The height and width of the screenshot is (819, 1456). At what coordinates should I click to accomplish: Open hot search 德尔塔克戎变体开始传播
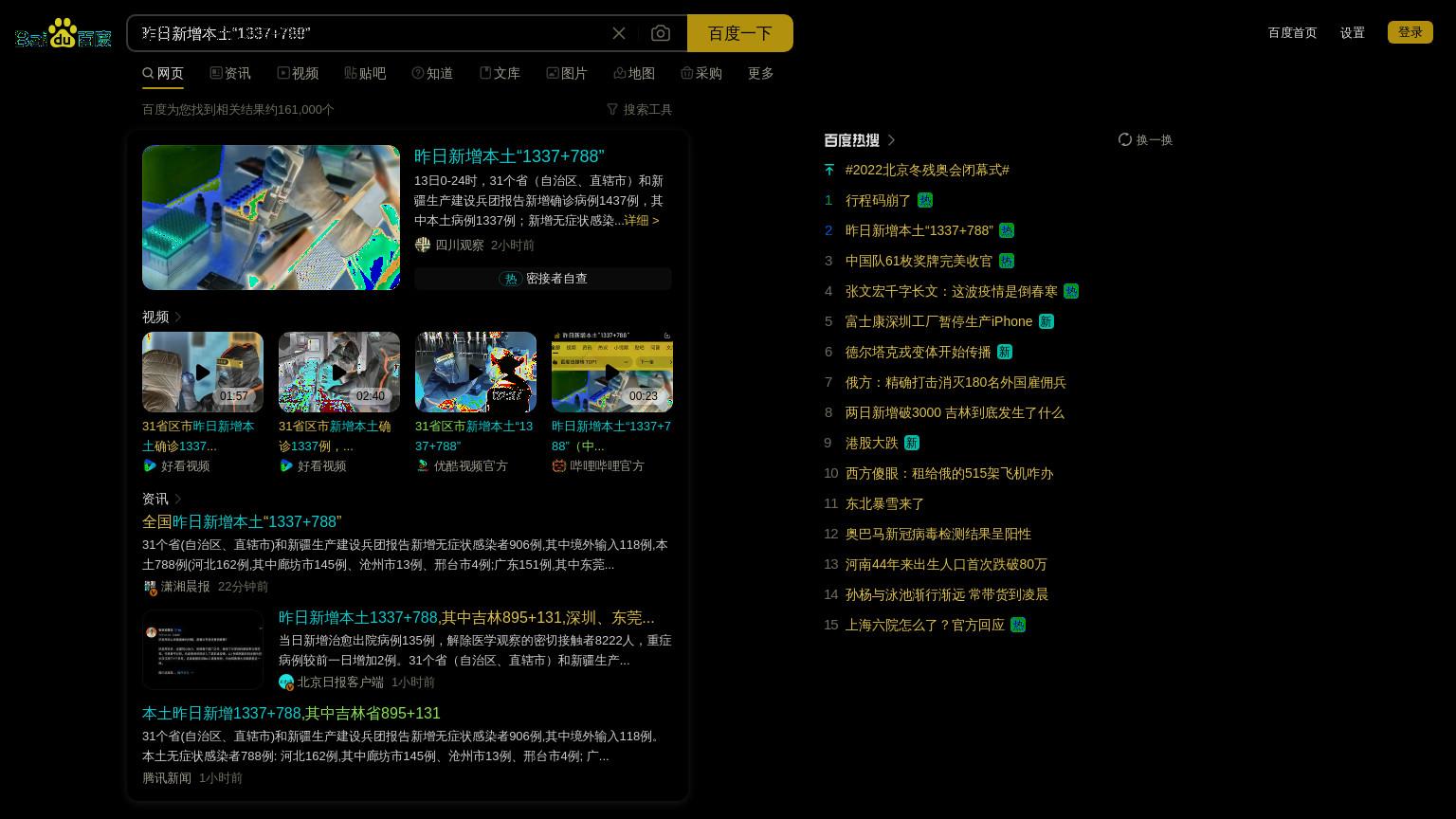click(x=918, y=352)
